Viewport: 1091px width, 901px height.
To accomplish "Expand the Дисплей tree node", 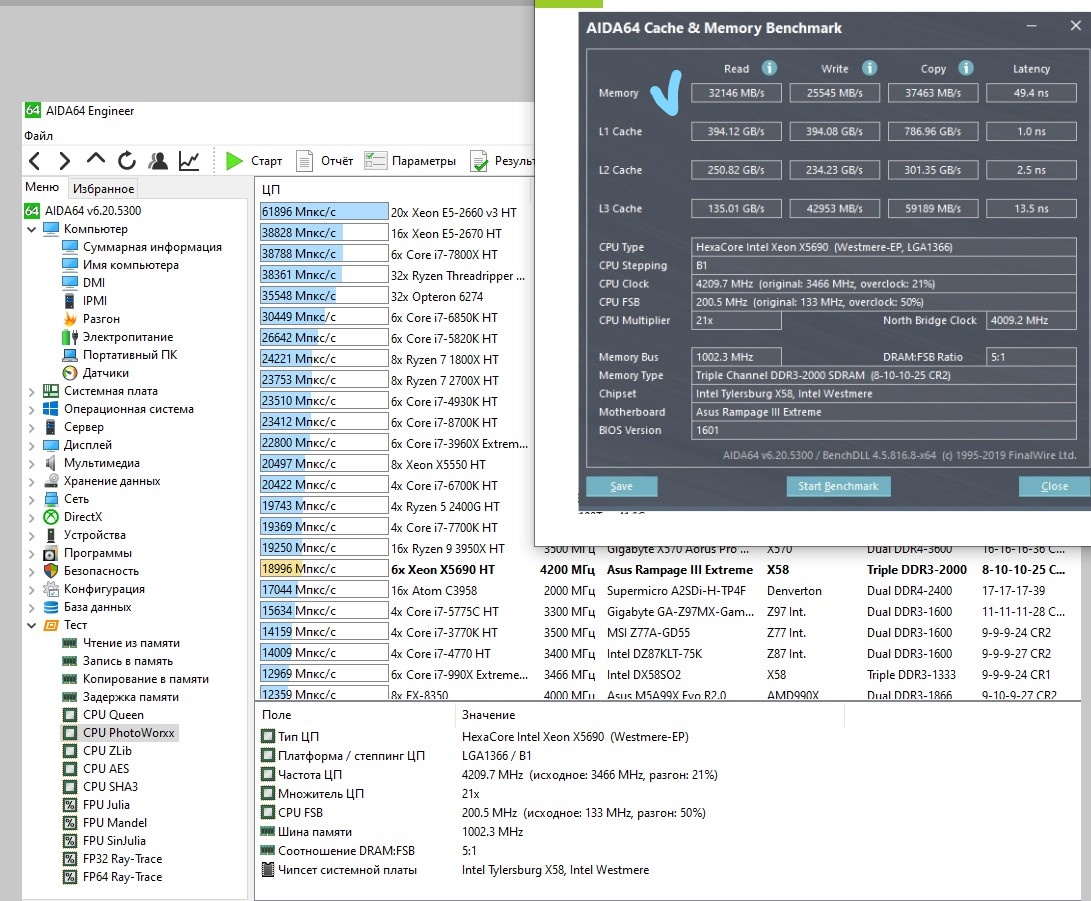I will point(31,445).
